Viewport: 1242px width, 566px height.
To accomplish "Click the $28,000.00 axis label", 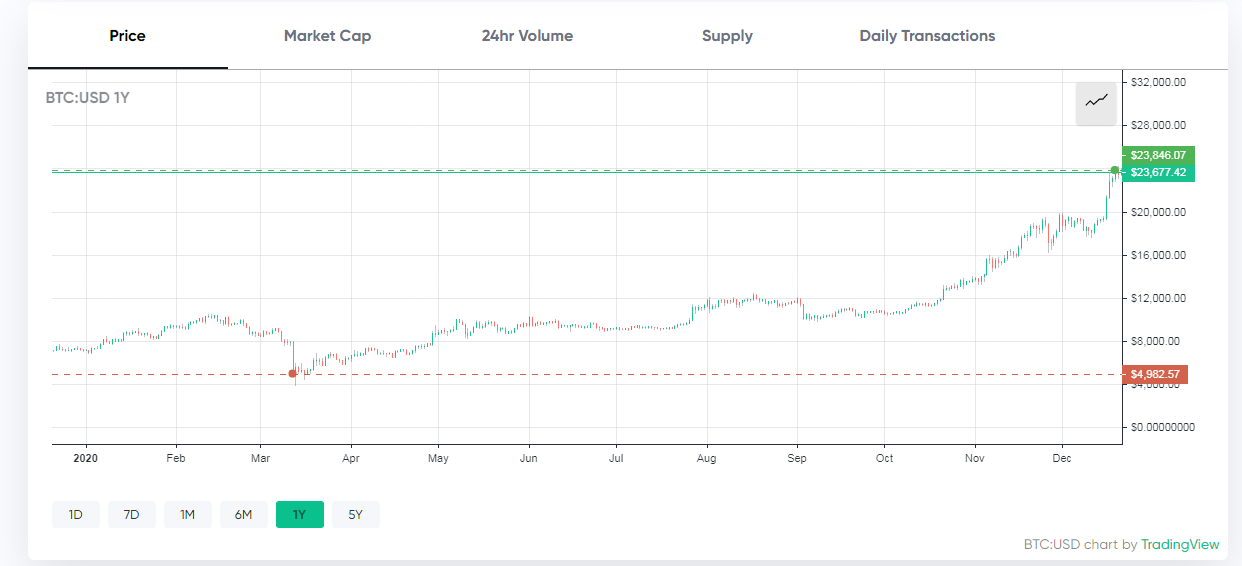I will point(1158,125).
